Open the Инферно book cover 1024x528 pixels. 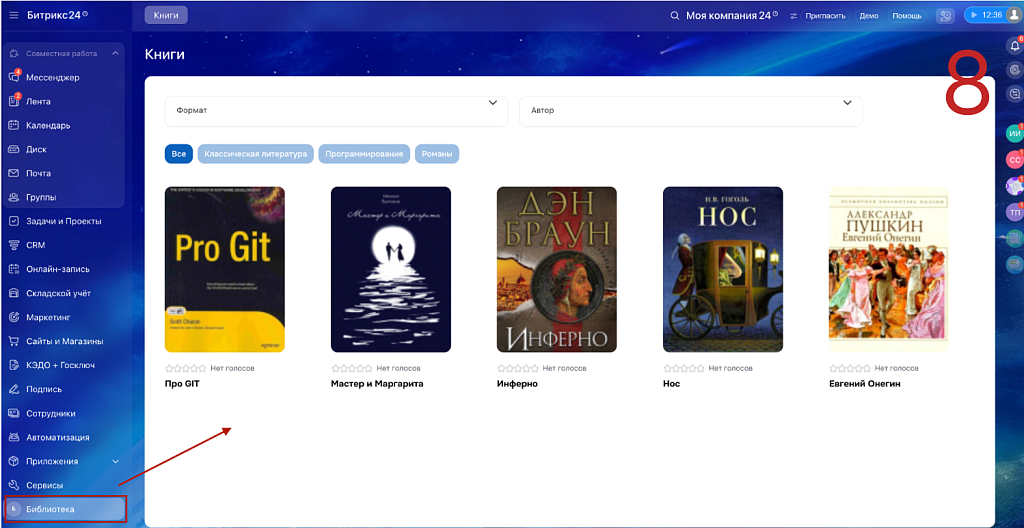click(556, 269)
